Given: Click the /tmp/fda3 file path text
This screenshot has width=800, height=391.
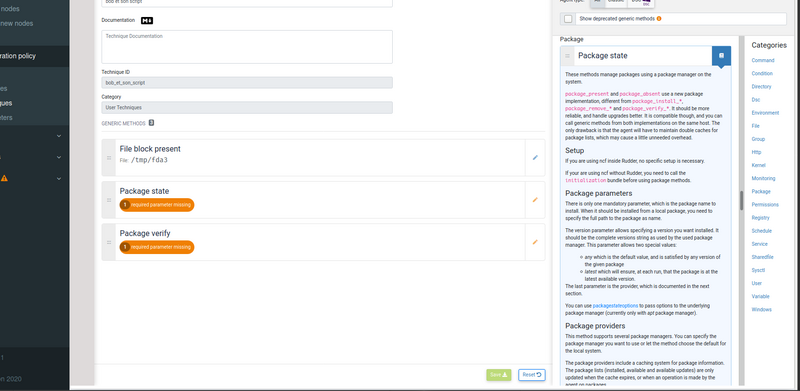Looking at the screenshot, I should [149, 160].
